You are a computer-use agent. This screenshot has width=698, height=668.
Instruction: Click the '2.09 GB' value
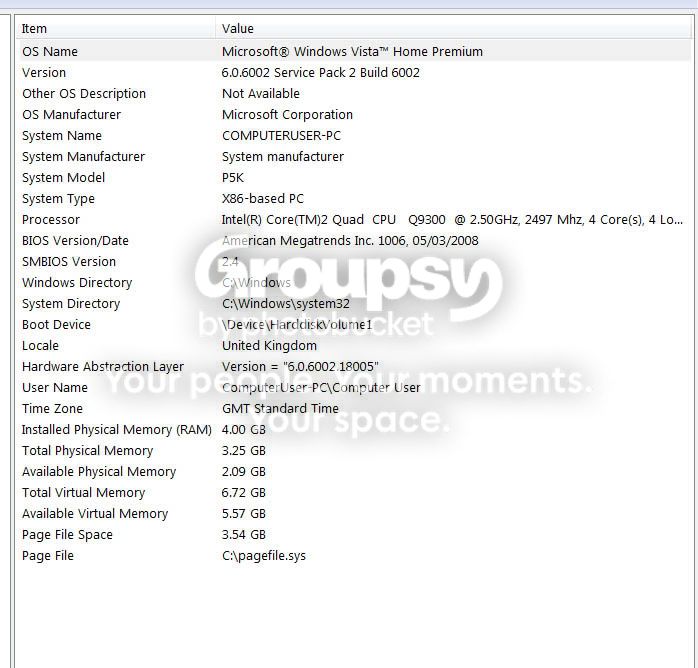click(244, 471)
